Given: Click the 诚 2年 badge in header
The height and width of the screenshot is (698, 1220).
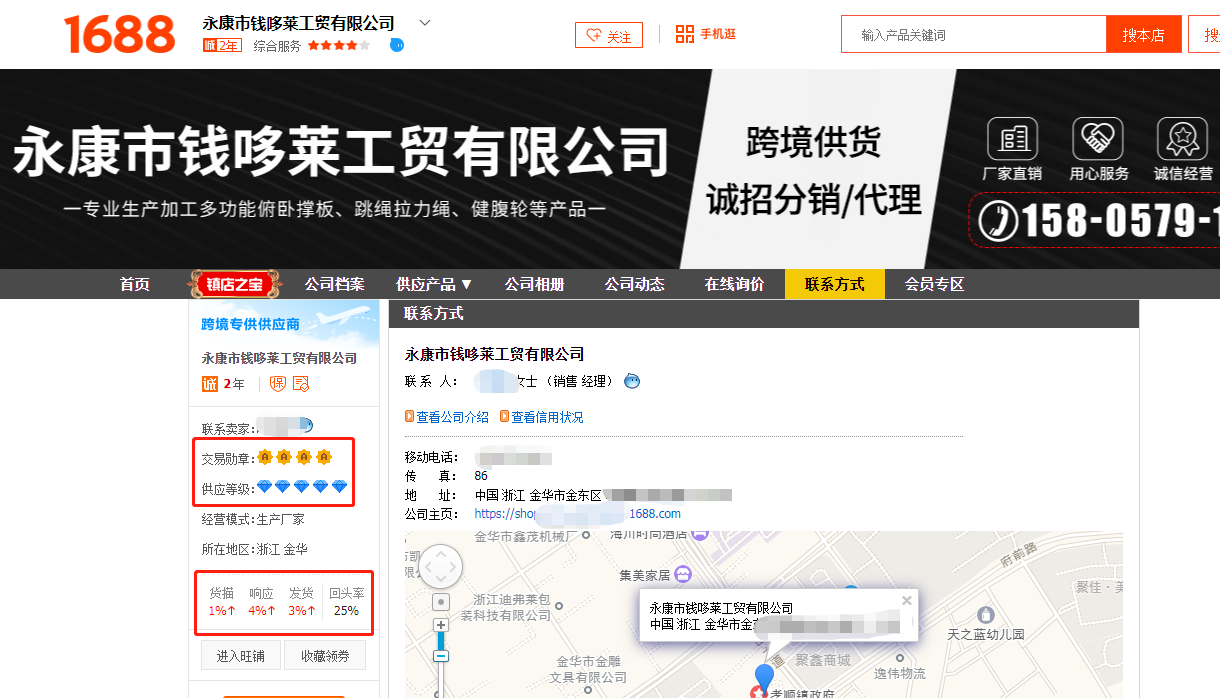Looking at the screenshot, I should pyautogui.click(x=222, y=45).
